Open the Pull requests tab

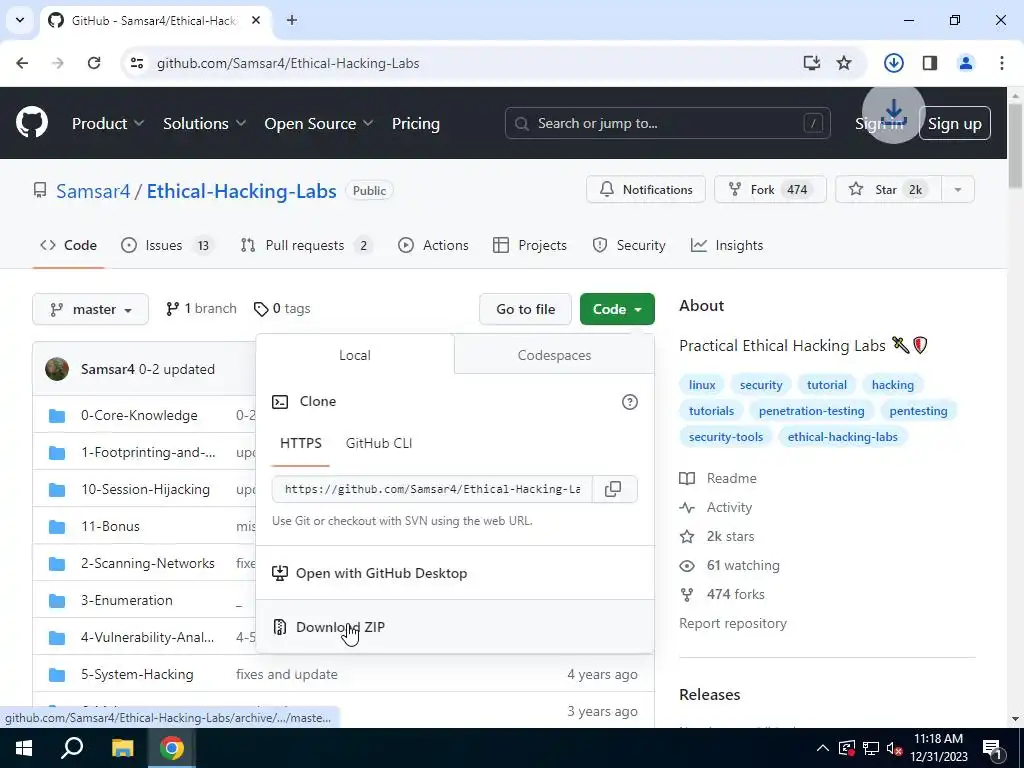tap(306, 245)
